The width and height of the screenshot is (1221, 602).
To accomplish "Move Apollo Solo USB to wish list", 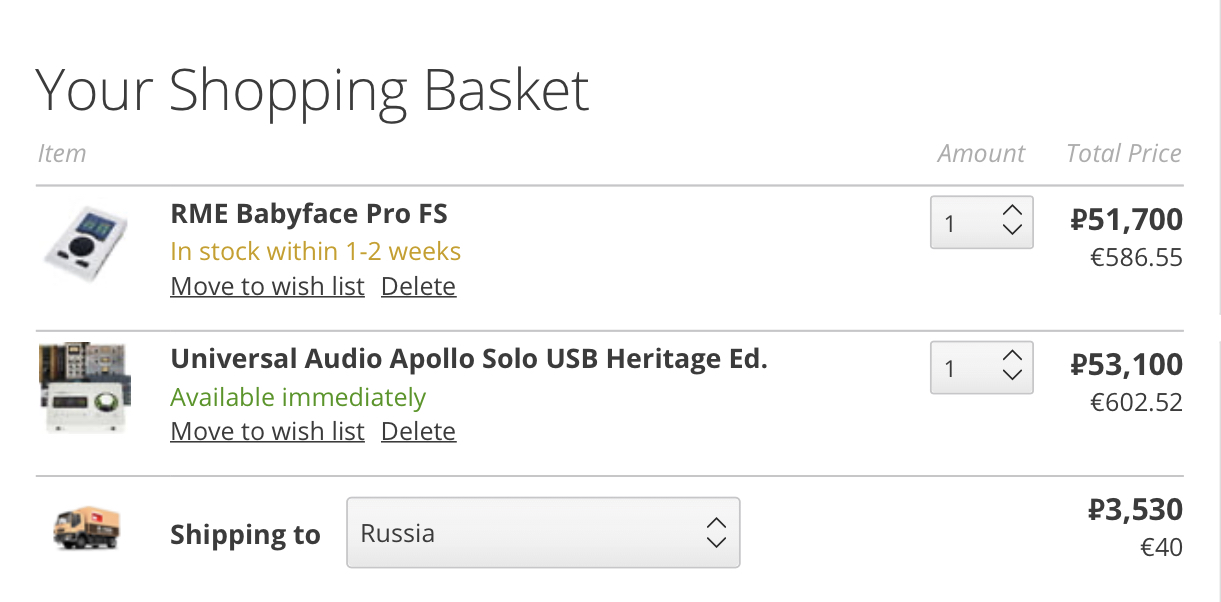I will pyautogui.click(x=268, y=431).
